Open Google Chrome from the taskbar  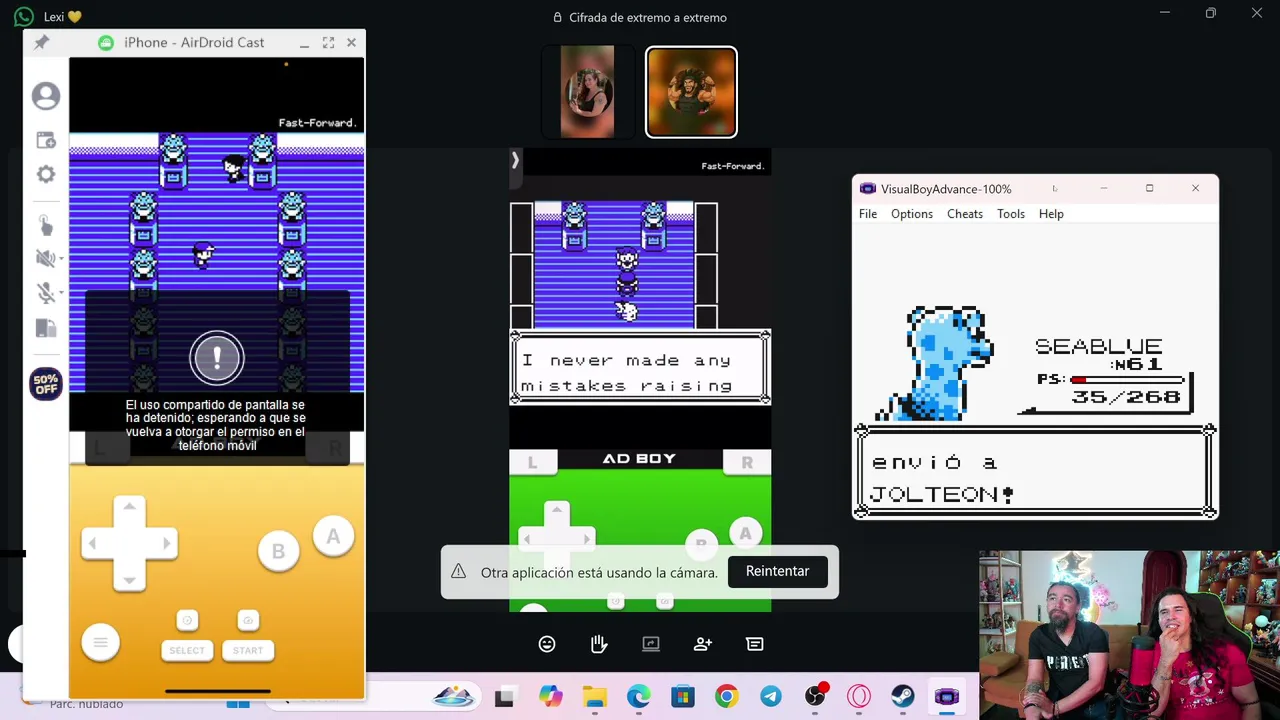point(726,697)
